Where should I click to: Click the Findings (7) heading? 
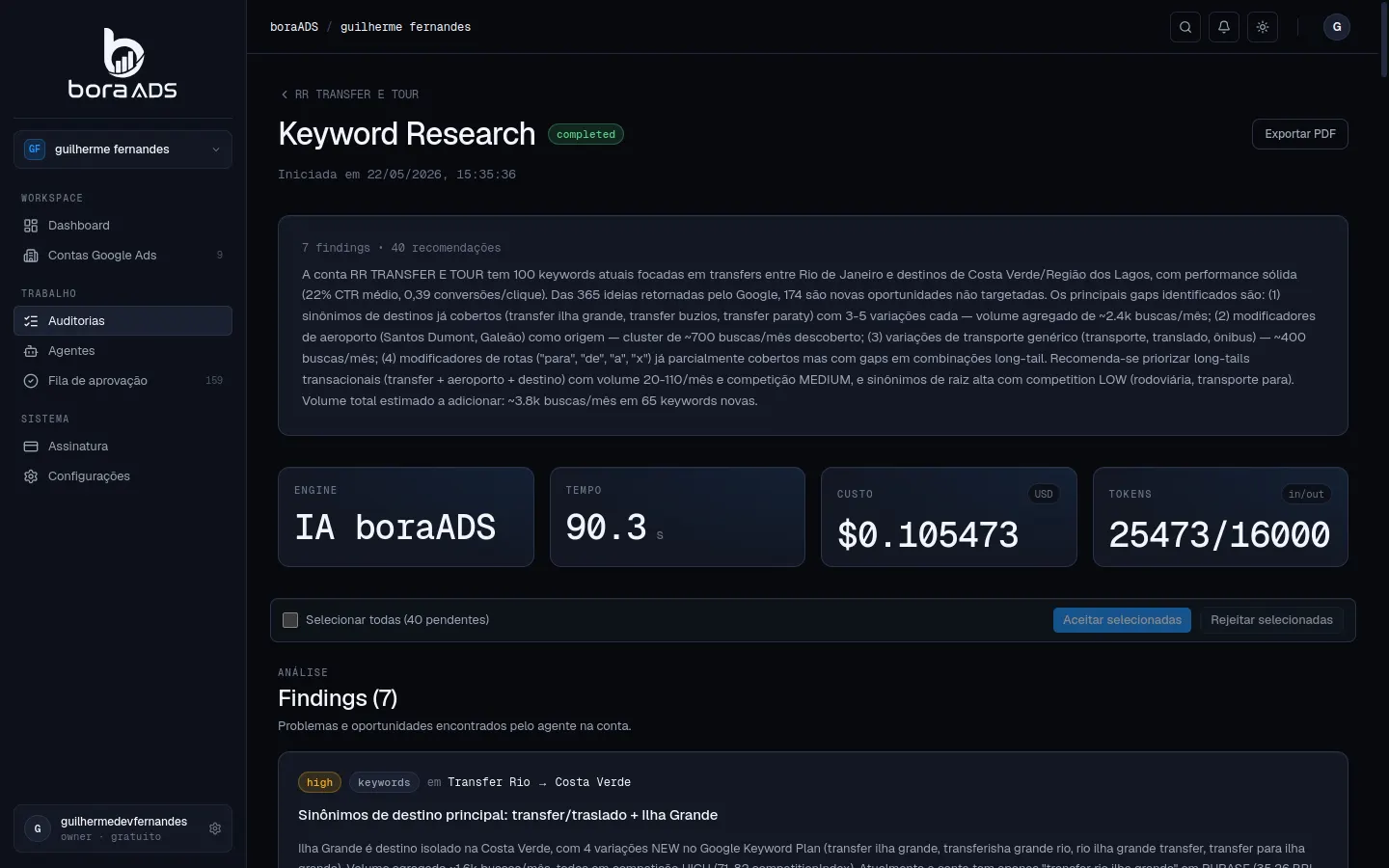click(x=338, y=698)
